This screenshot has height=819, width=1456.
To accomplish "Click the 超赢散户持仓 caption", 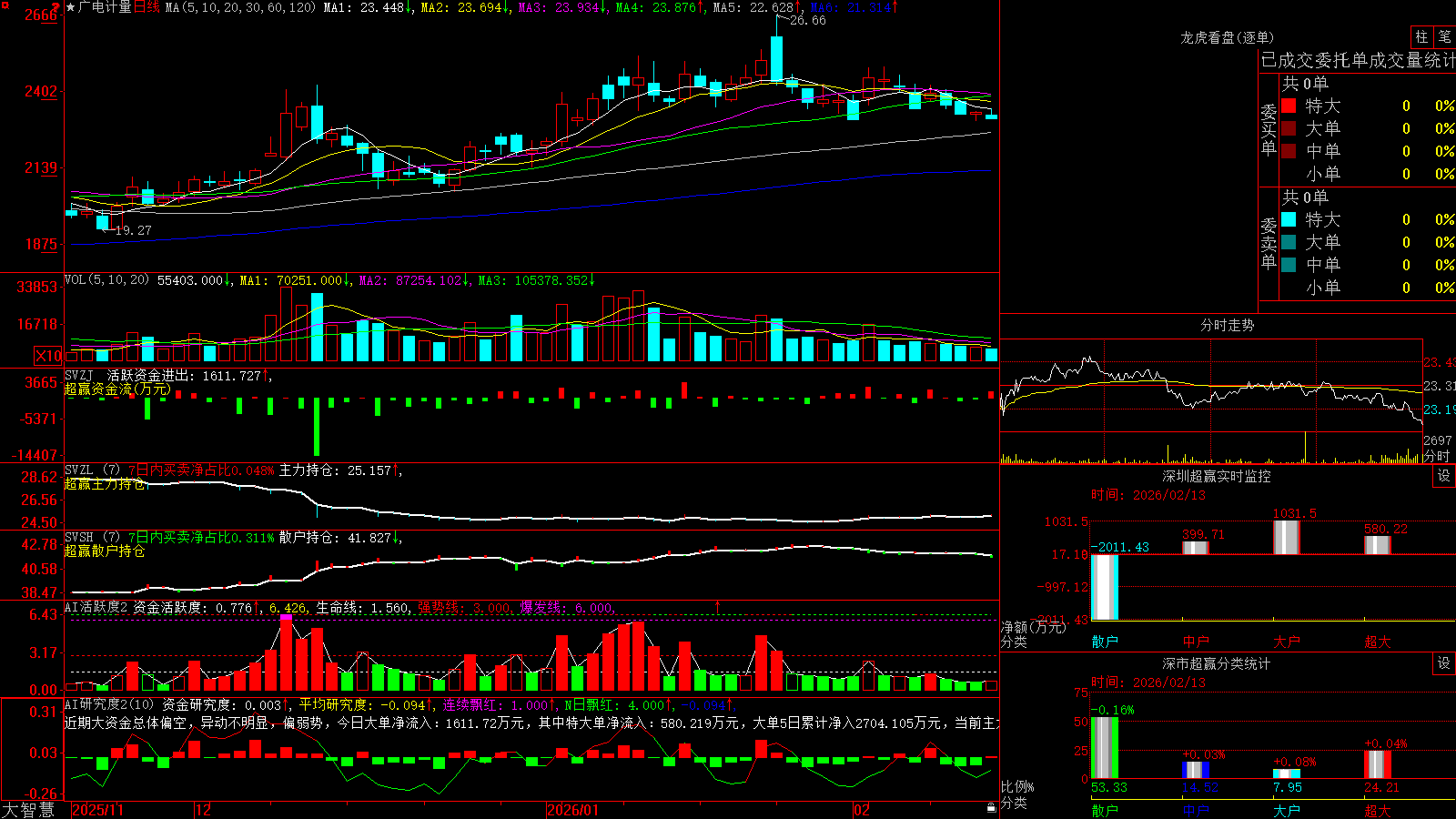I will tap(105, 551).
